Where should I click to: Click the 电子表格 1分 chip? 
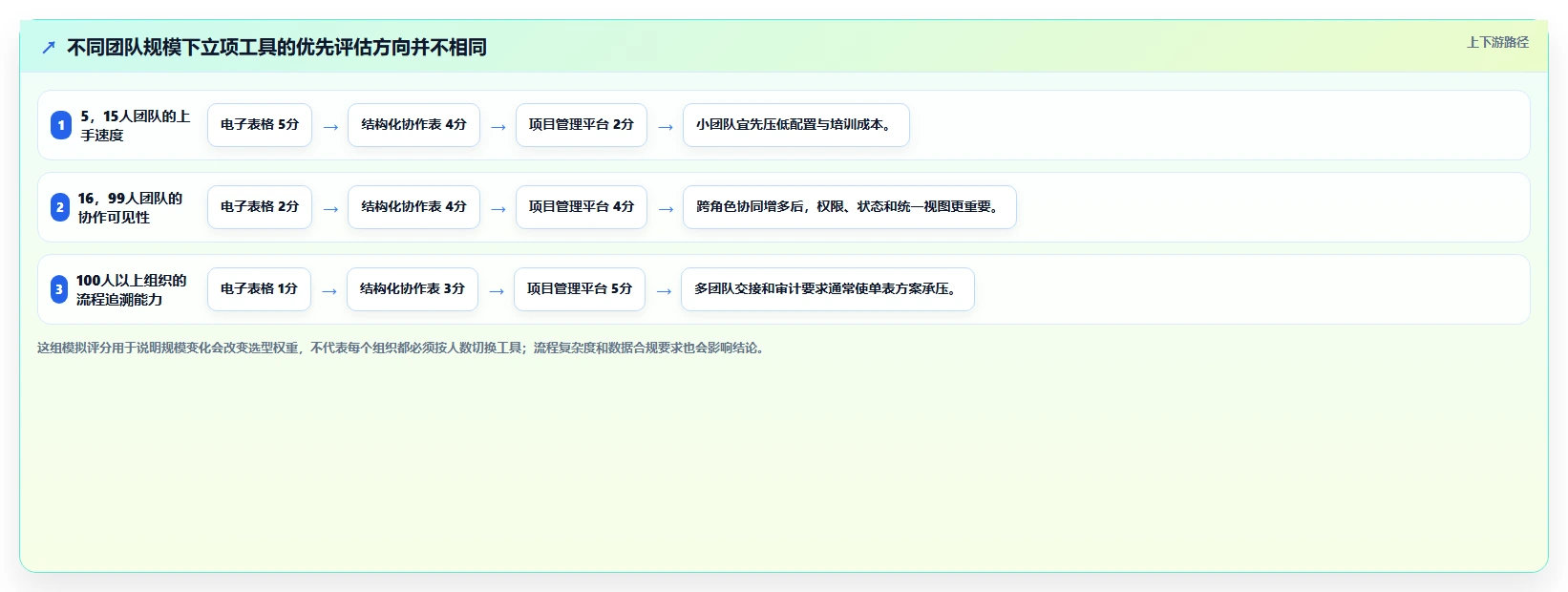pos(259,289)
